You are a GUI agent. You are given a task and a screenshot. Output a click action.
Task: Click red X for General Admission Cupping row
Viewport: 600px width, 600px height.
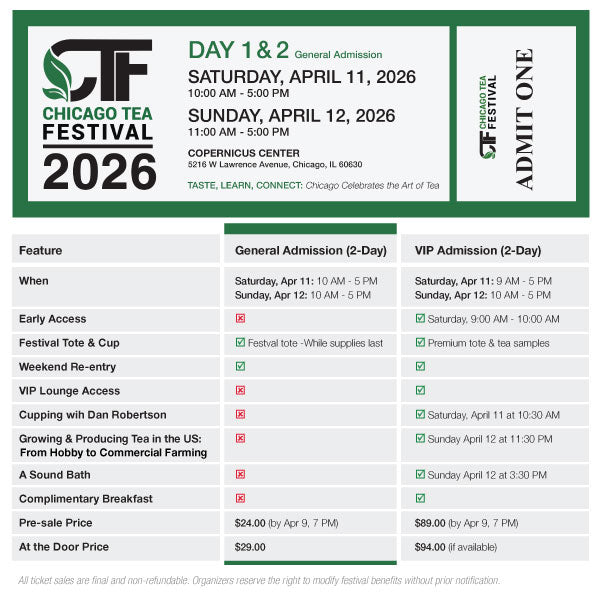pyautogui.click(x=240, y=415)
